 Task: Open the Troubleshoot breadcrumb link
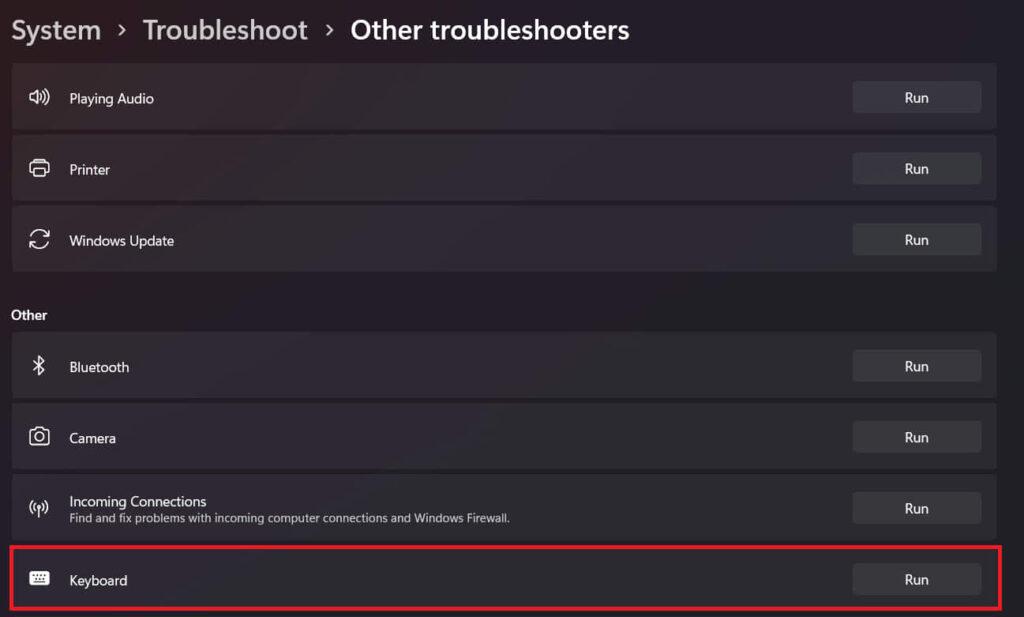click(225, 30)
